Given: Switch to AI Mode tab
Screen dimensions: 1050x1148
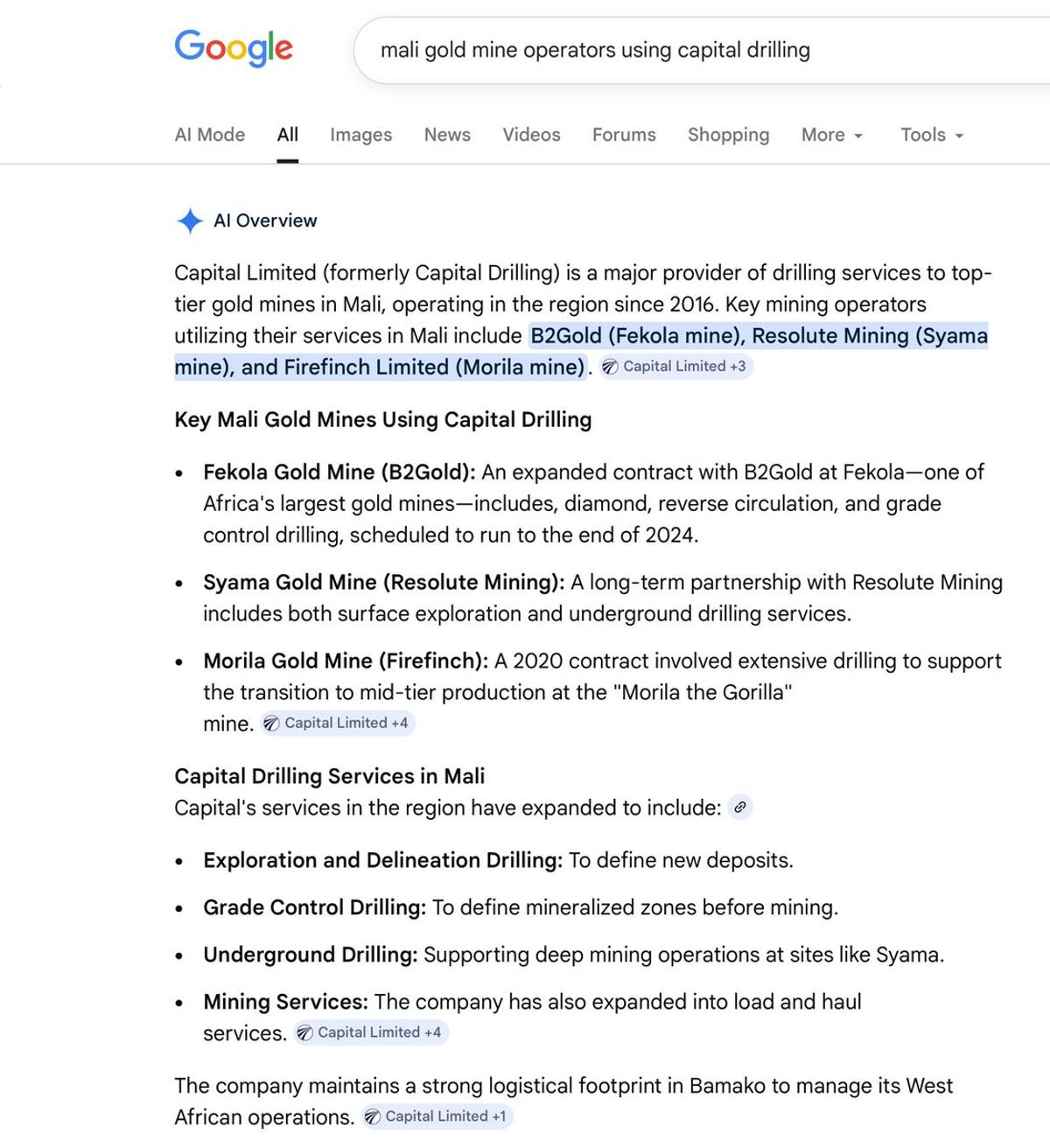Looking at the screenshot, I should 210,135.
